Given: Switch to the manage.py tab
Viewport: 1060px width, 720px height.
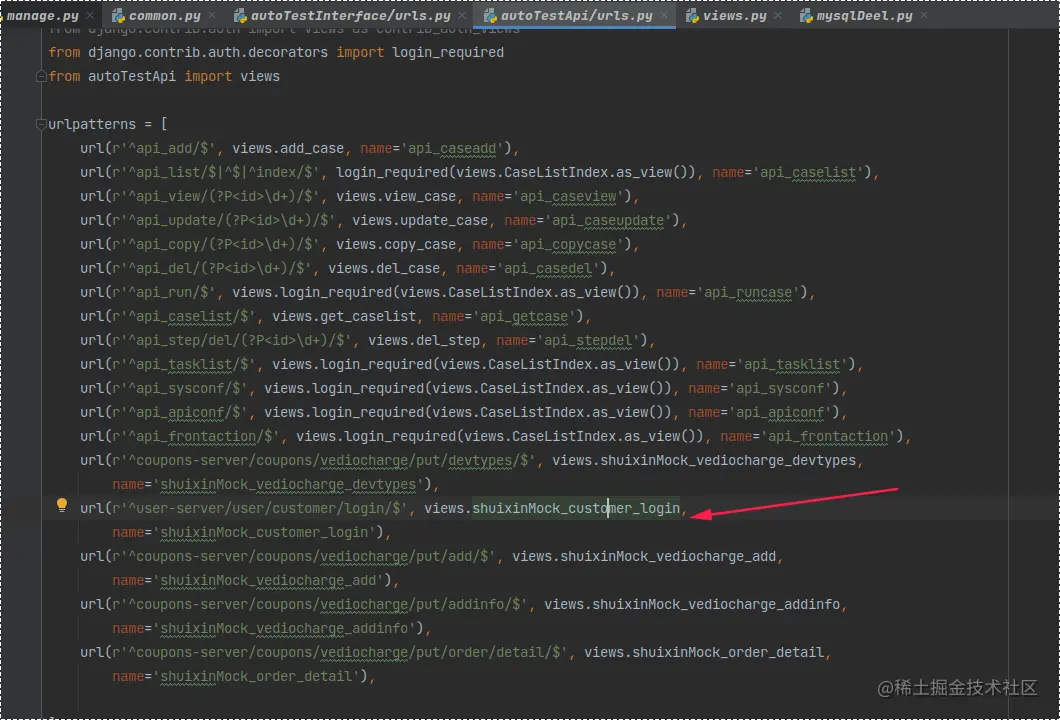Looking at the screenshot, I should pyautogui.click(x=42, y=15).
